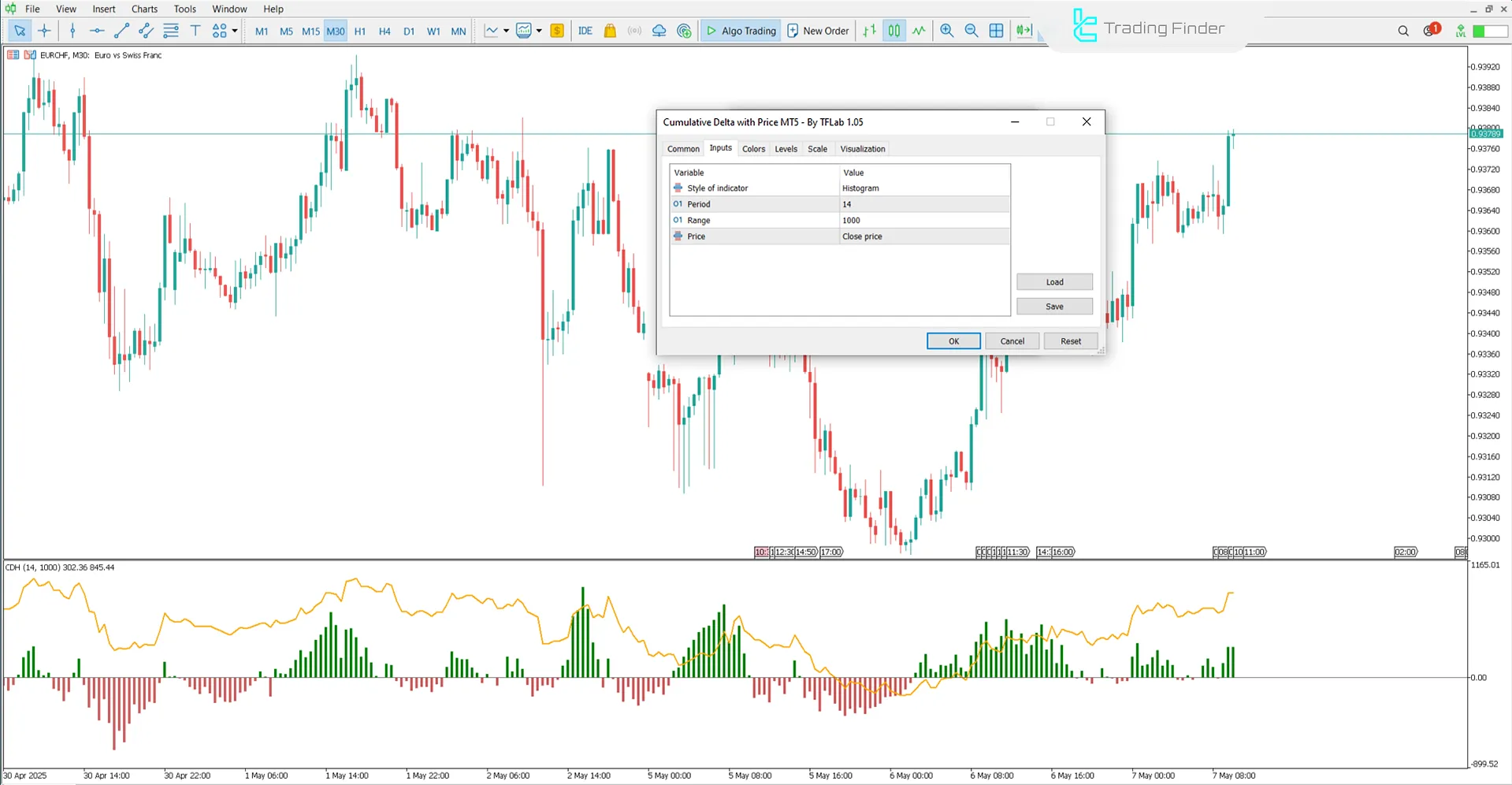Screen dimensions: 1512x785
Task: Select the Text label tool
Action: pyautogui.click(x=195, y=31)
